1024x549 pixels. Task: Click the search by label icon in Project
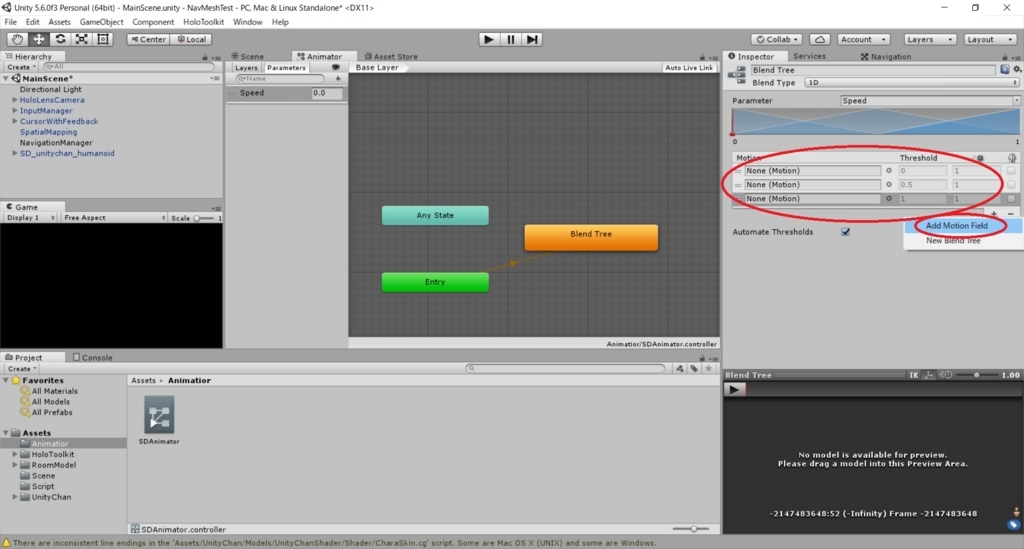click(x=694, y=368)
